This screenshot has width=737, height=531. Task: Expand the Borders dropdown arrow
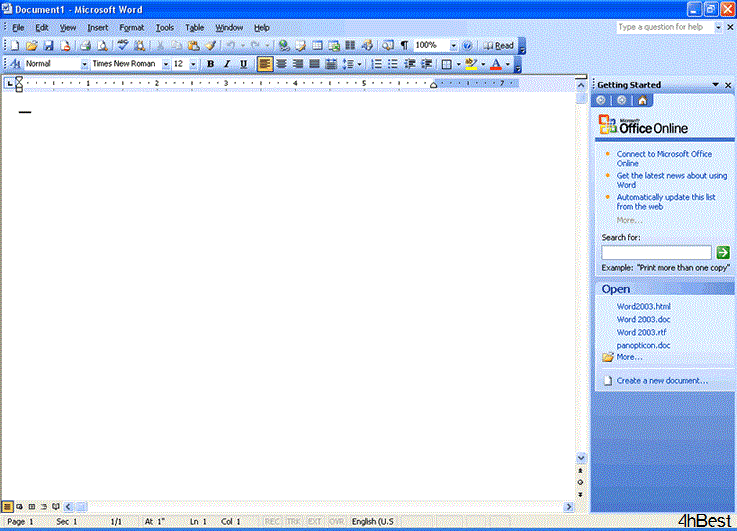pos(458,64)
